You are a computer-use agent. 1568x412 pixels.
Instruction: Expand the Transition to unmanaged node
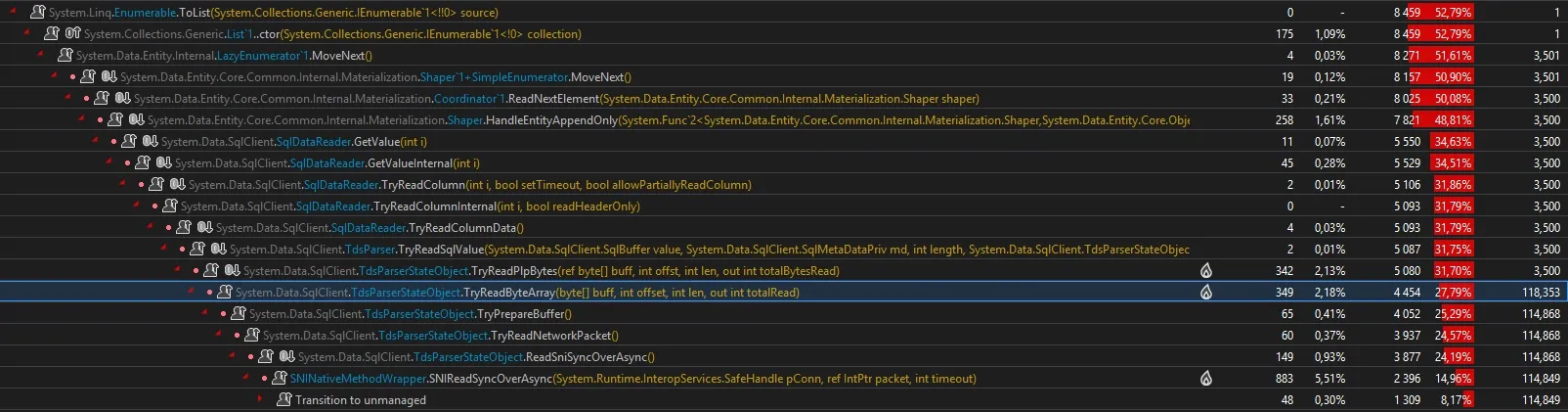(x=260, y=400)
